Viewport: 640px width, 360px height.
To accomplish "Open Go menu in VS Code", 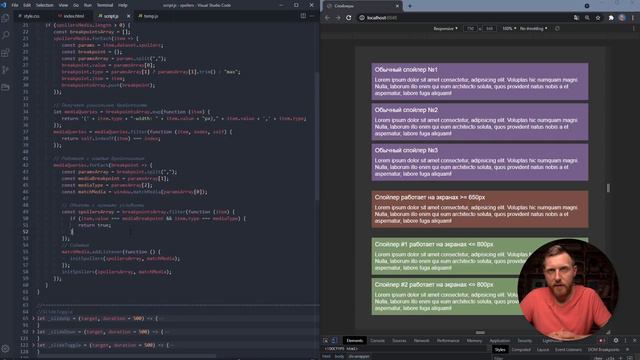I will pyautogui.click(x=76, y=5).
